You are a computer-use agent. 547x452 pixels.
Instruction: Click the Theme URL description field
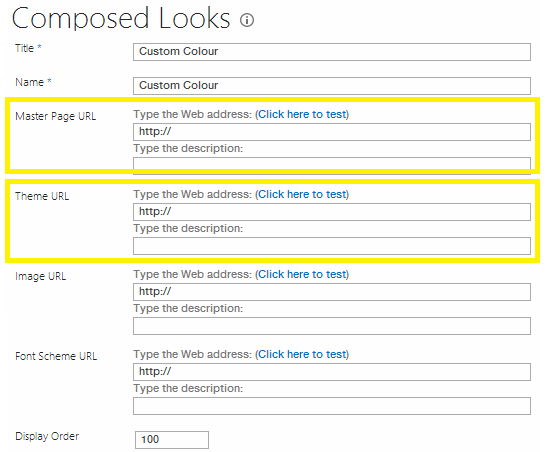click(332, 246)
